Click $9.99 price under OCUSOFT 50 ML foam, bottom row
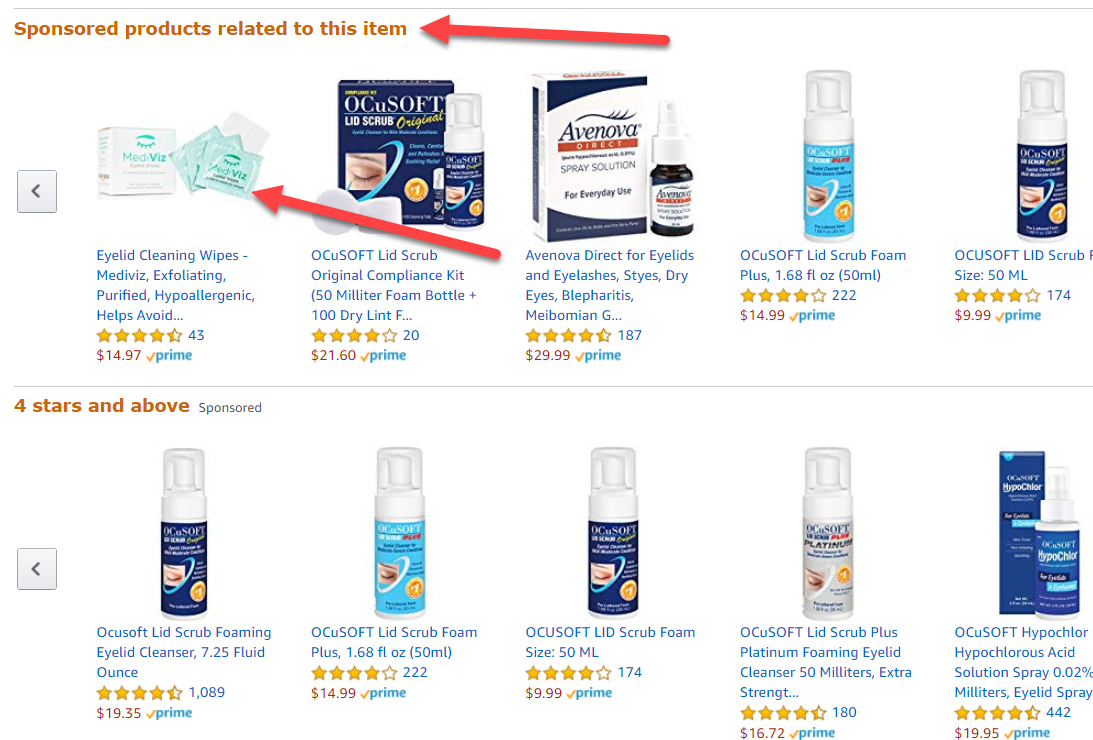 point(544,693)
